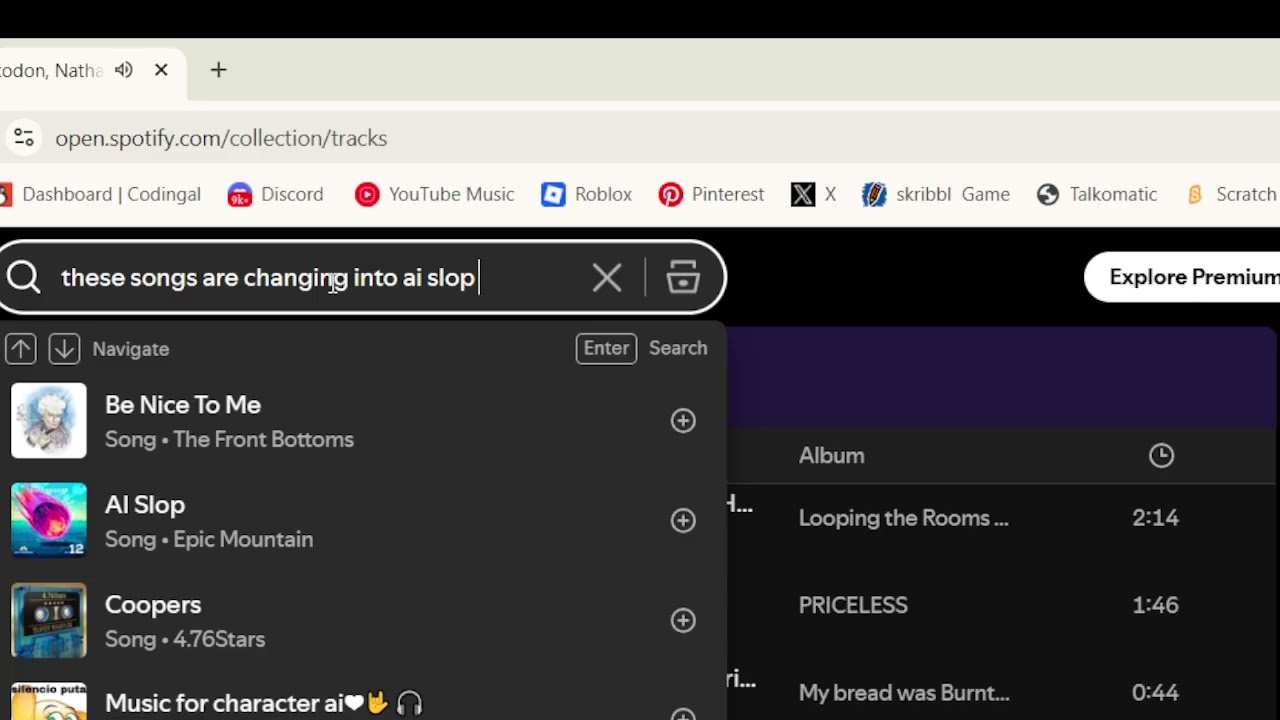The width and height of the screenshot is (1280, 720).
Task: Close the current browser tab
Action: [x=161, y=70]
